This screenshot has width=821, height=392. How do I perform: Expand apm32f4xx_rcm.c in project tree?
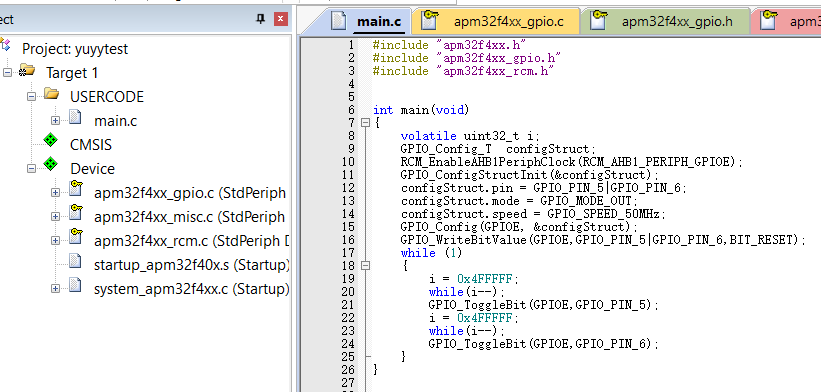(56, 240)
